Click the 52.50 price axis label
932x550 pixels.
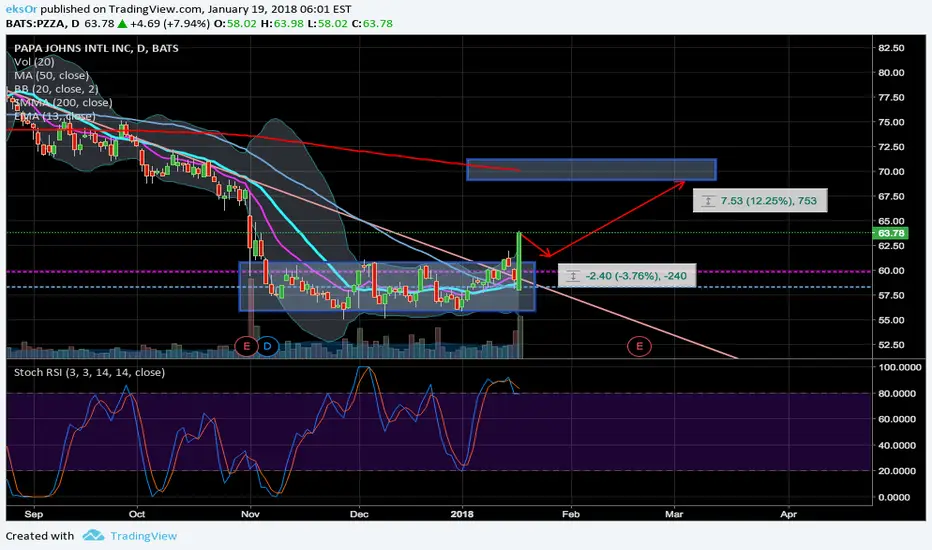pos(891,345)
